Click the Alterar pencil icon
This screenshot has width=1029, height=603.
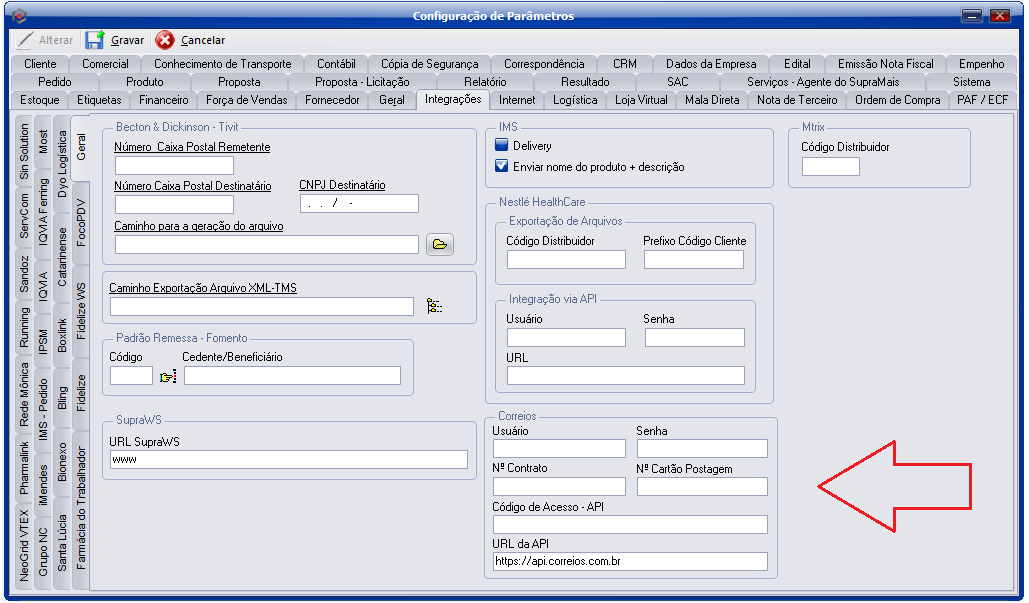click(x=25, y=40)
